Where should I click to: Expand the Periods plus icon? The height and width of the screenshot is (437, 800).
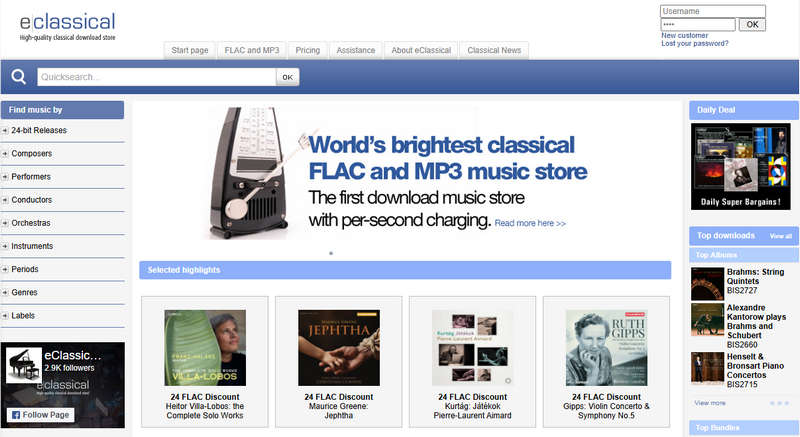coord(5,269)
